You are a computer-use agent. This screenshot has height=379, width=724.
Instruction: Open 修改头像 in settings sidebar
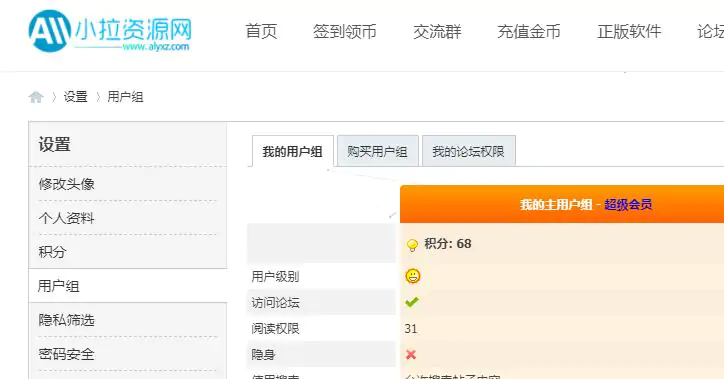click(66, 184)
